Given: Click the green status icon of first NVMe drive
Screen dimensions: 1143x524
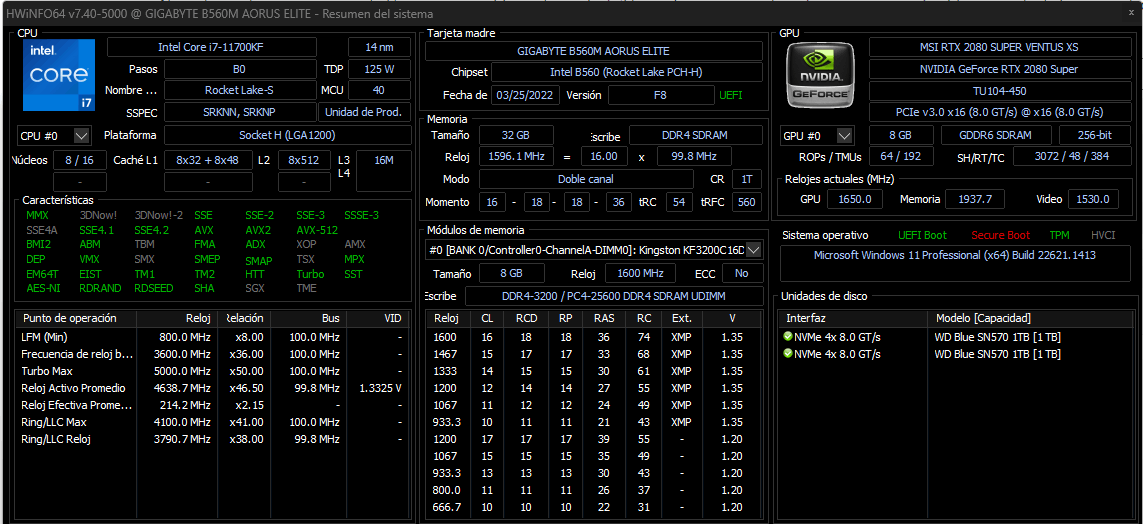Looking at the screenshot, I should pyautogui.click(x=787, y=337).
